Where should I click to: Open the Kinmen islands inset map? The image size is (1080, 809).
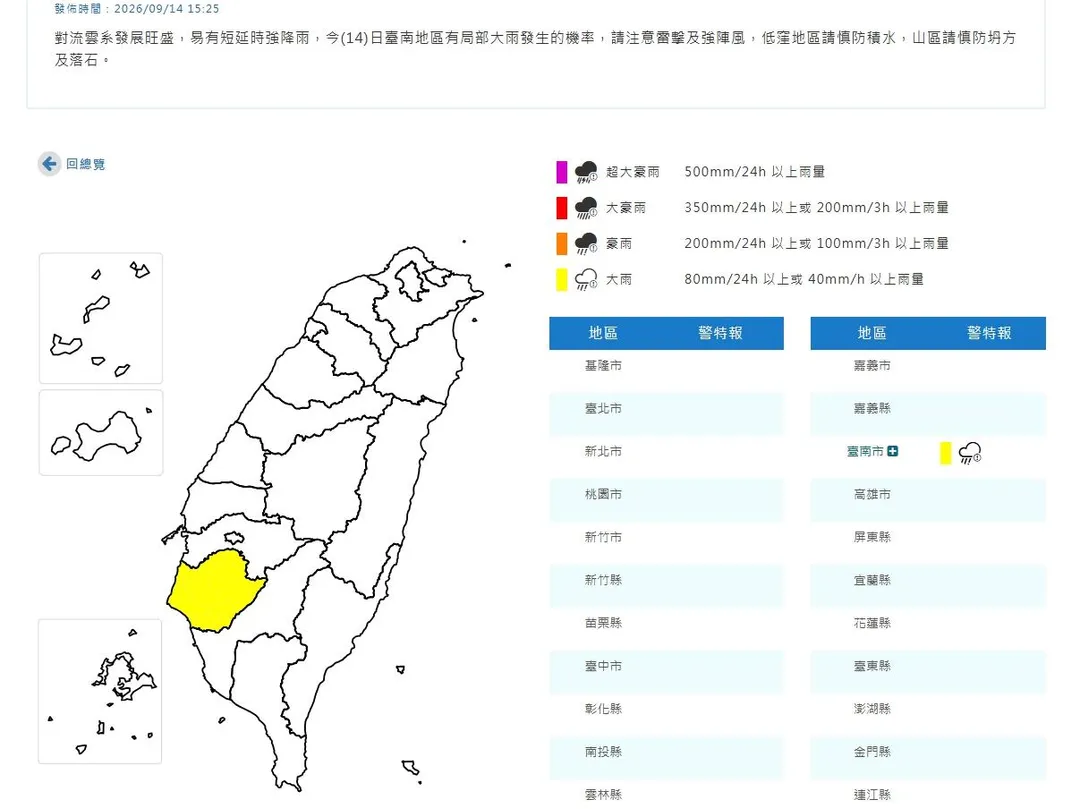[x=101, y=432]
